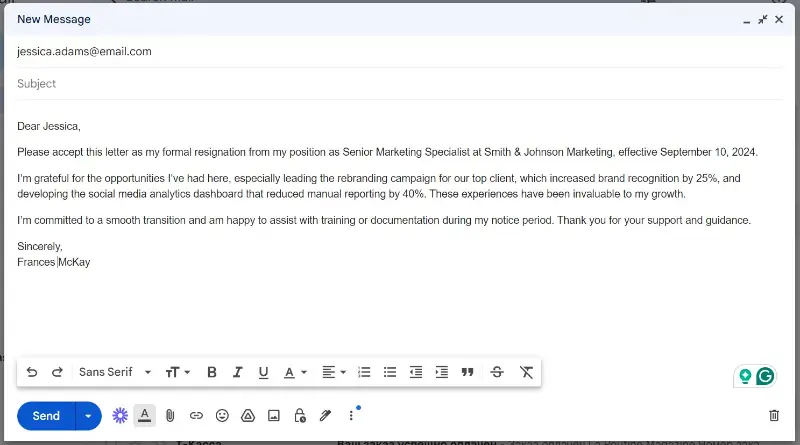The image size is (800, 445).
Task: Open the text size dropdown
Action: pyautogui.click(x=178, y=372)
